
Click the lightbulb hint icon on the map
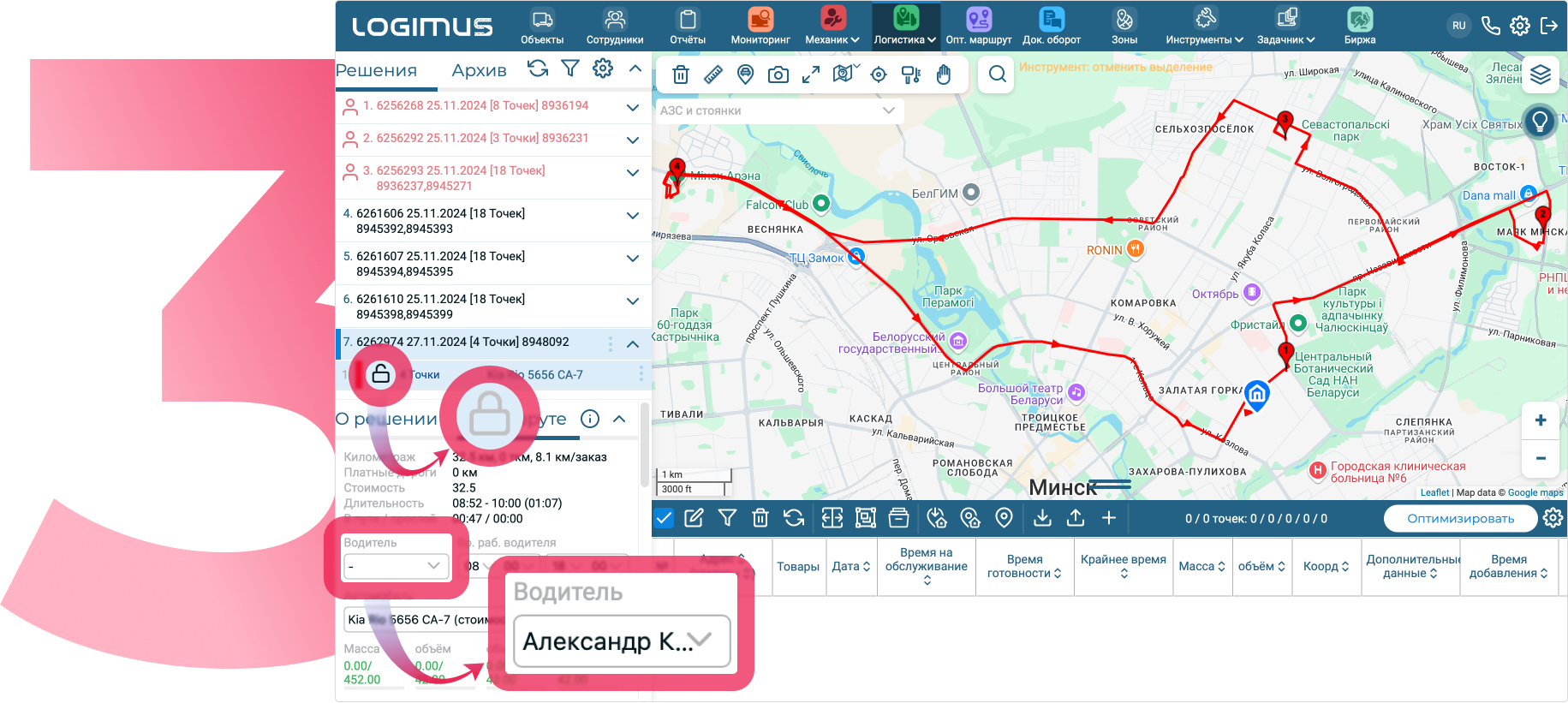(1540, 122)
